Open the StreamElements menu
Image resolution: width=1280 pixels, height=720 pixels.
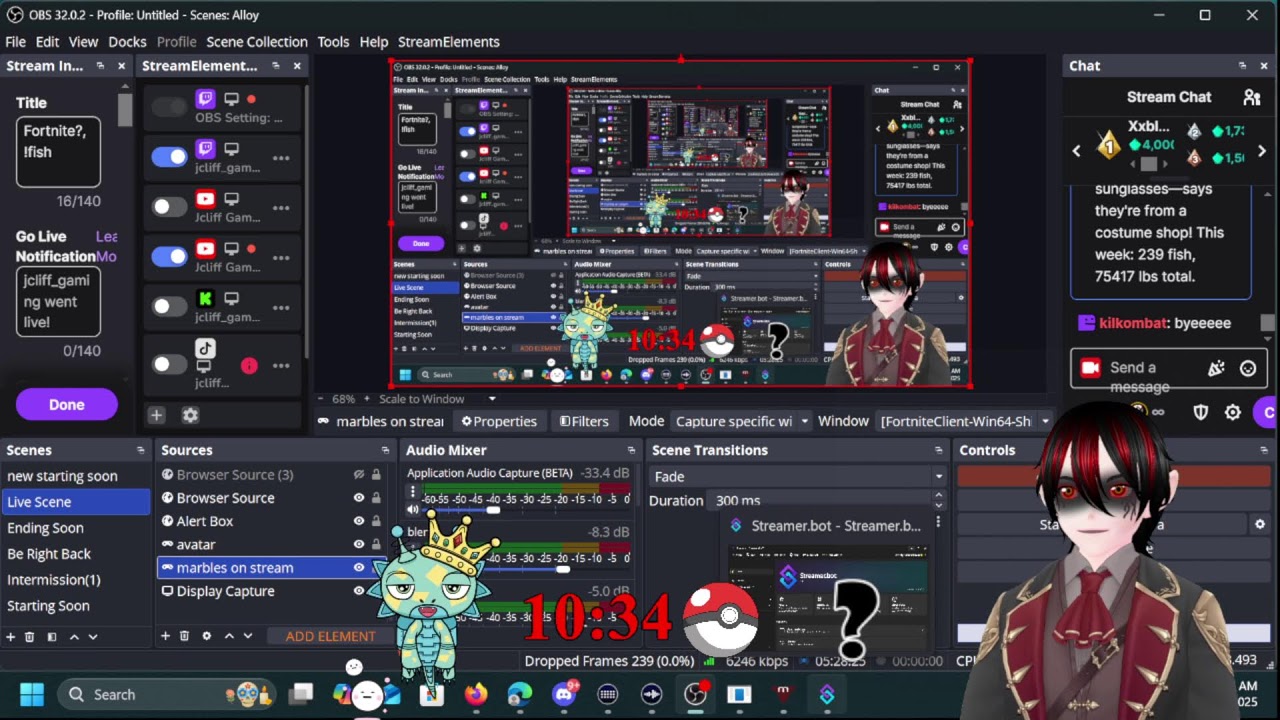tap(449, 42)
